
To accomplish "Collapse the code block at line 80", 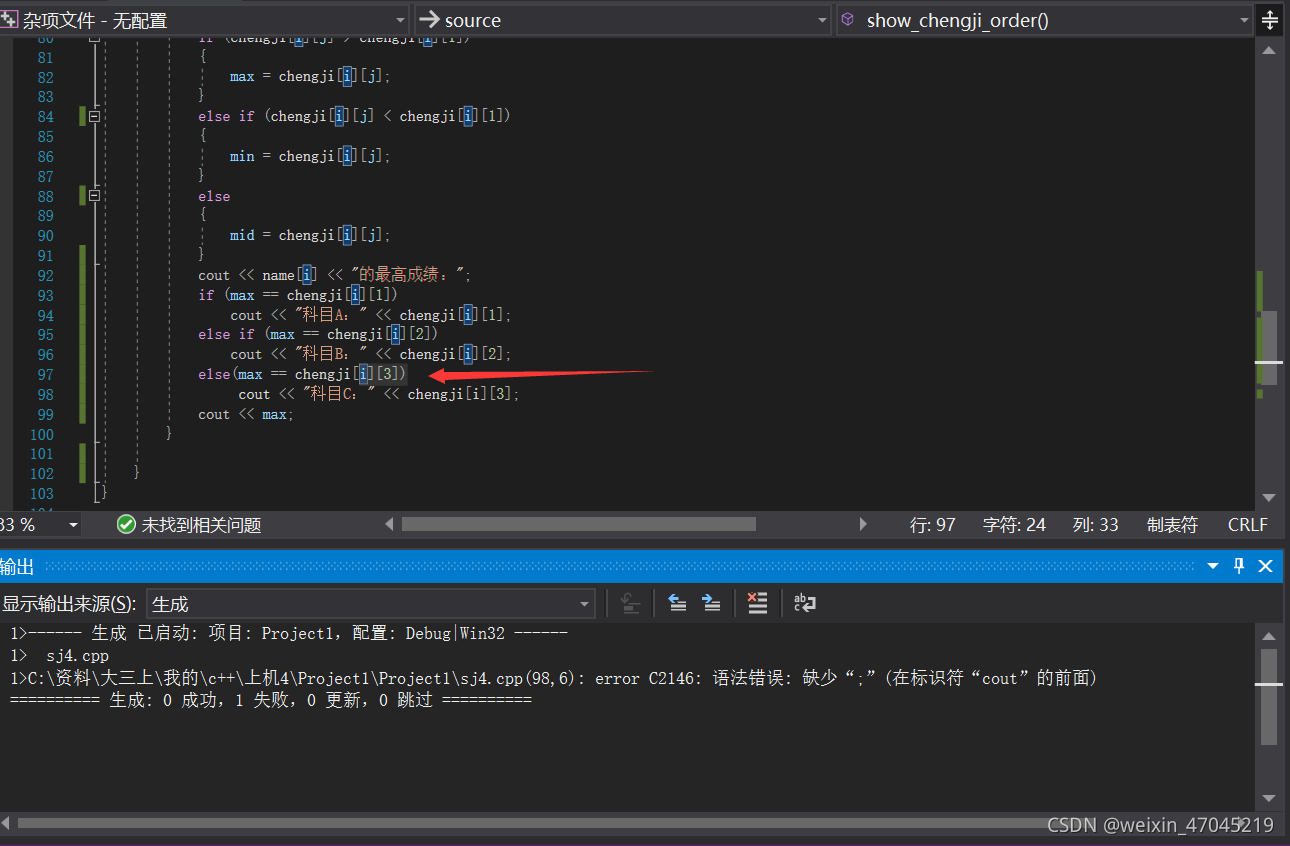I will point(95,39).
